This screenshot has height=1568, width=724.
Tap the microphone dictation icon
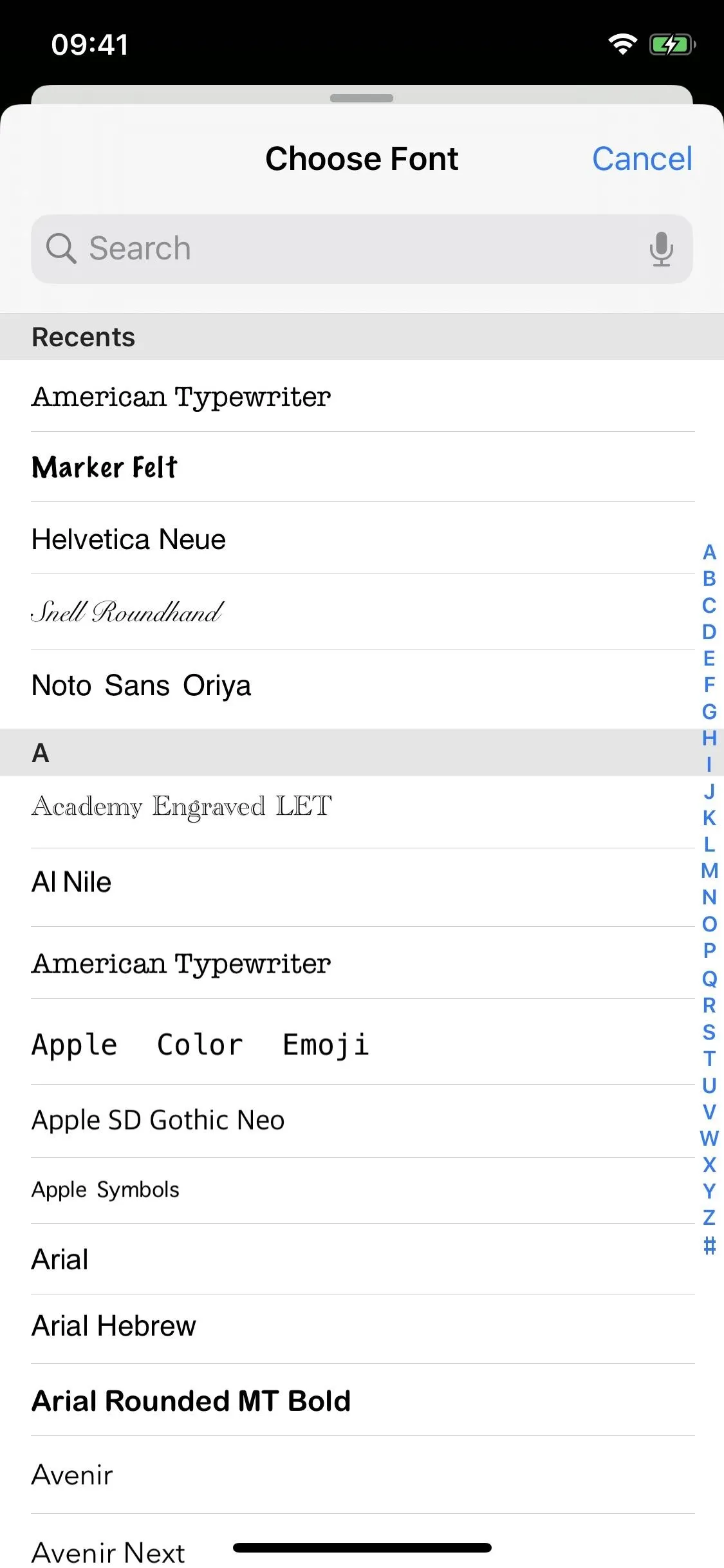point(661,249)
